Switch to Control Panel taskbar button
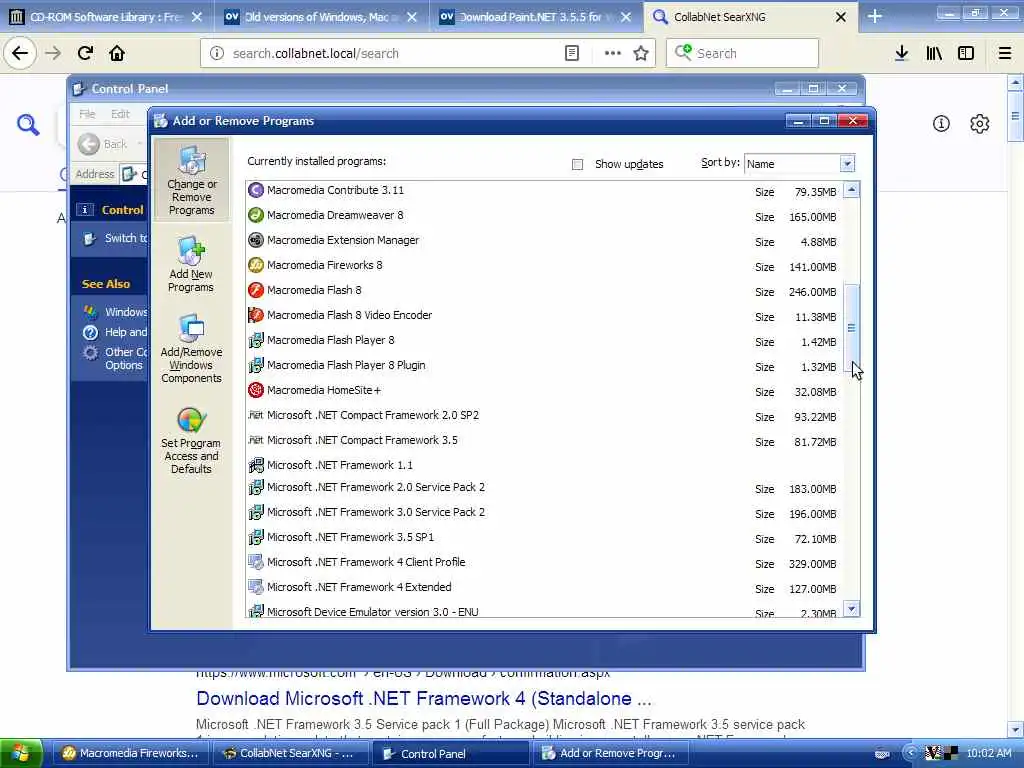Screen dimensions: 1024x768 pyautogui.click(x=451, y=753)
